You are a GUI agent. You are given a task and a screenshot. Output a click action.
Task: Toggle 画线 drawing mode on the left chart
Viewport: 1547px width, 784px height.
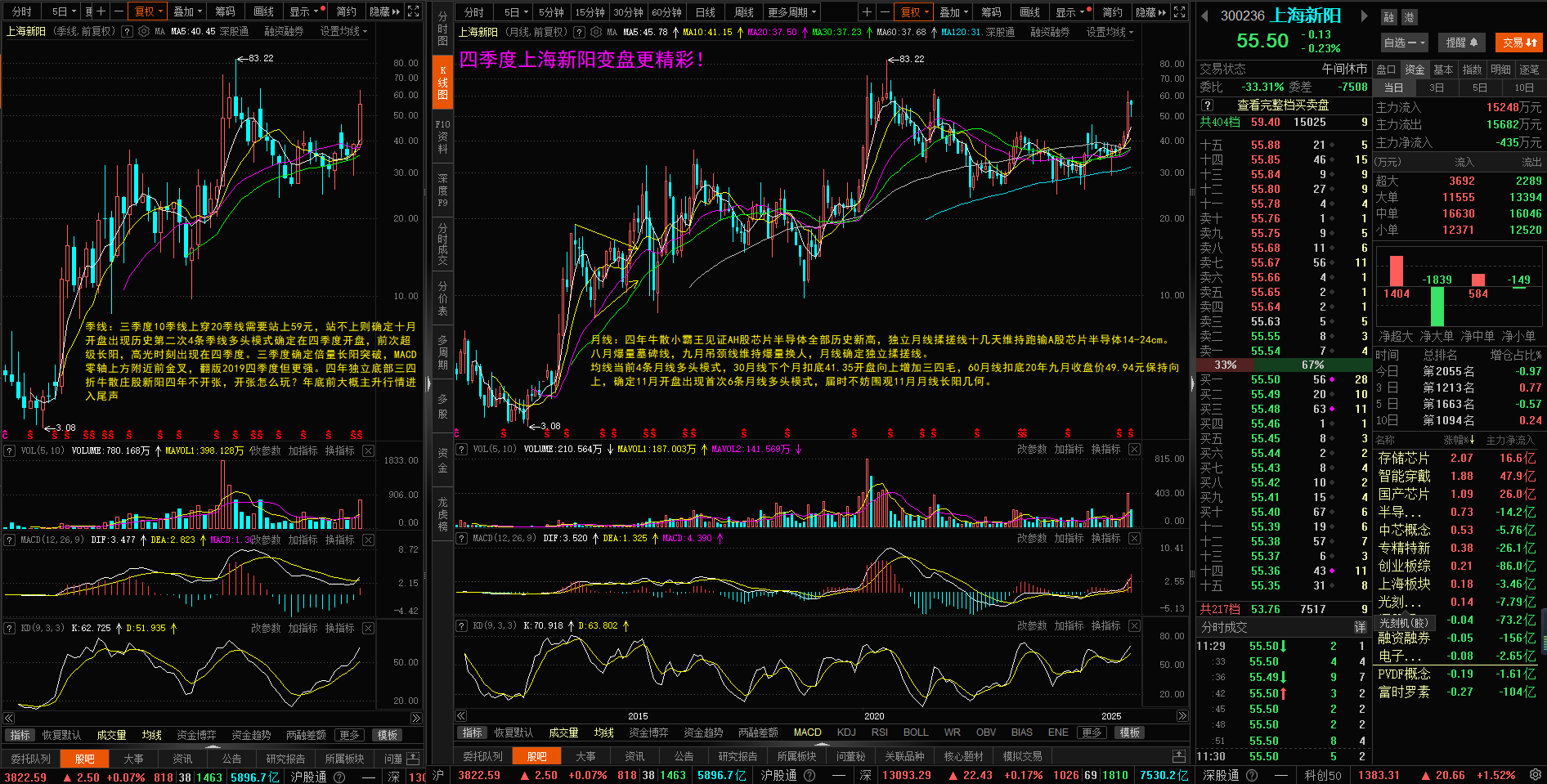click(263, 11)
